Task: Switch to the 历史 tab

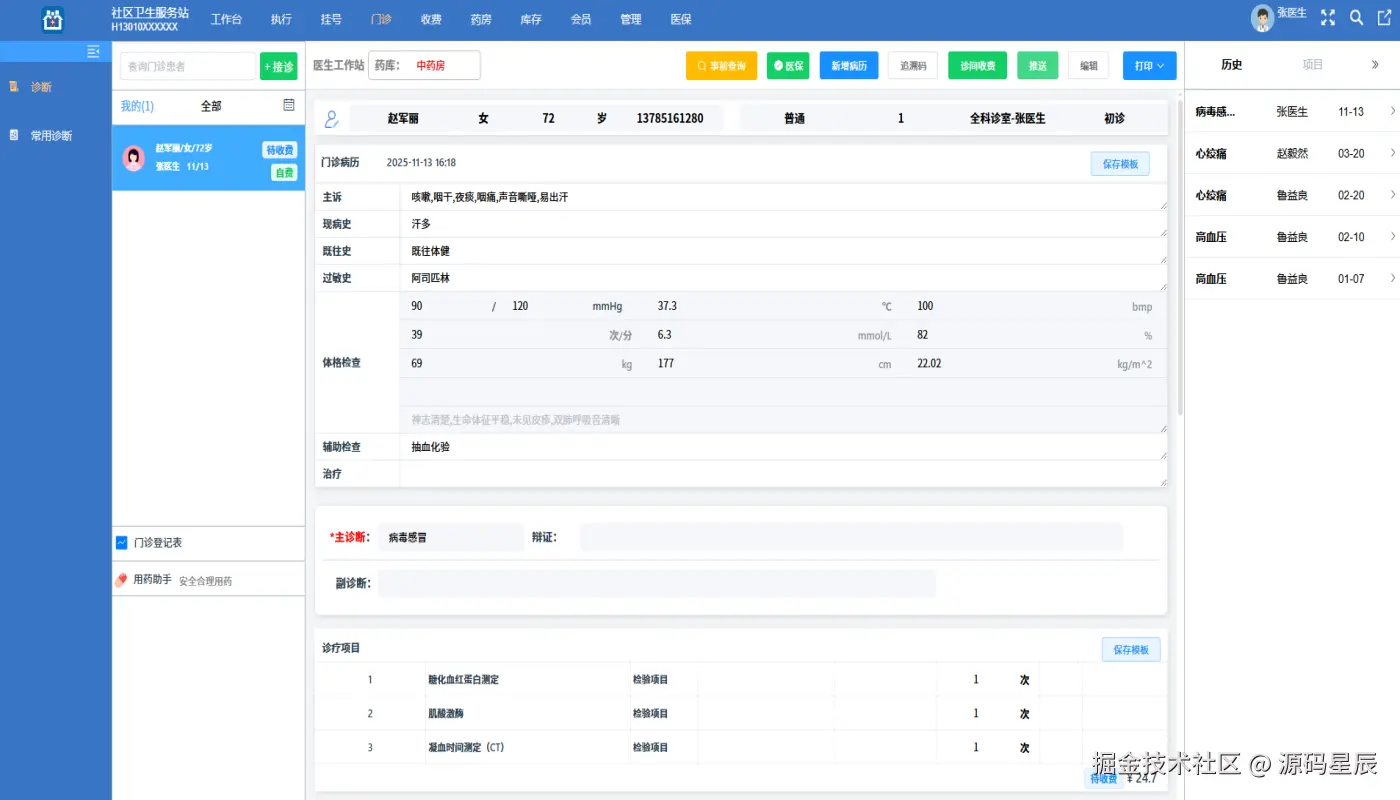Action: click(1232, 65)
